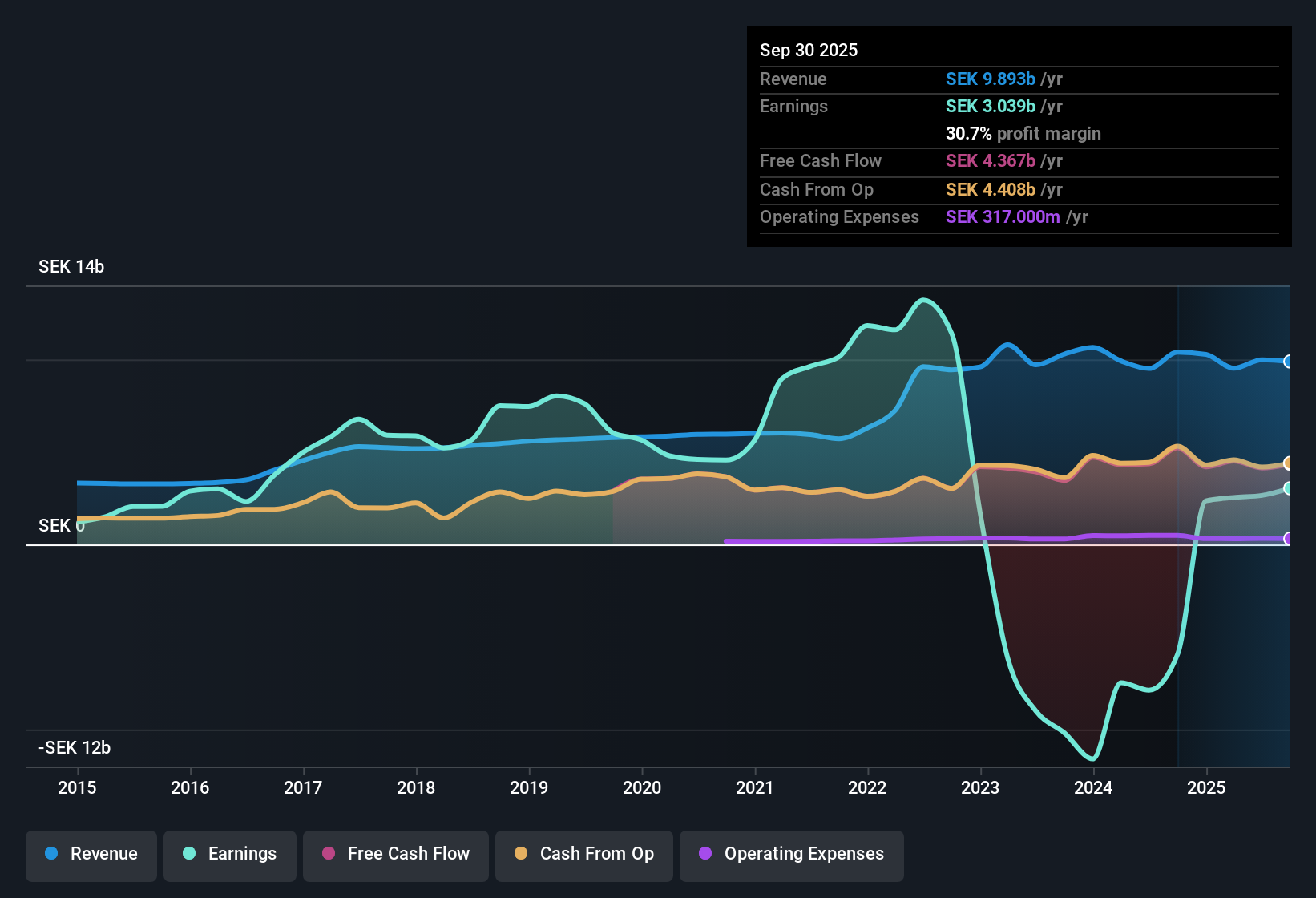Click the teal Earnings color swatch in legend
The height and width of the screenshot is (898, 1316).
[189, 854]
